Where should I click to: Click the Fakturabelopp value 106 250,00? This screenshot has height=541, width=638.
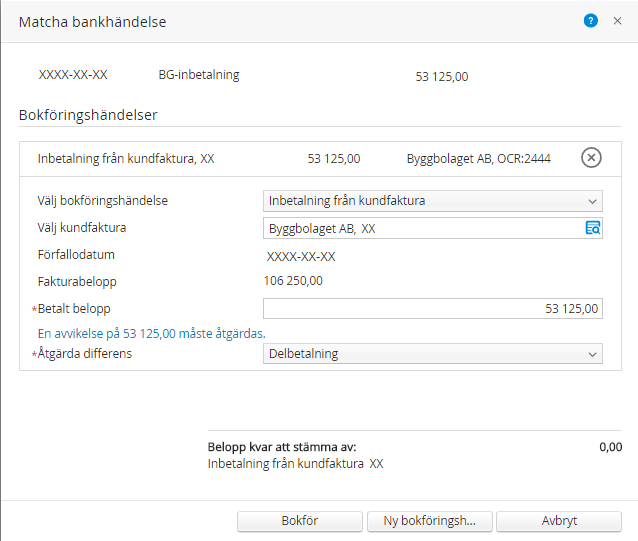coord(293,282)
